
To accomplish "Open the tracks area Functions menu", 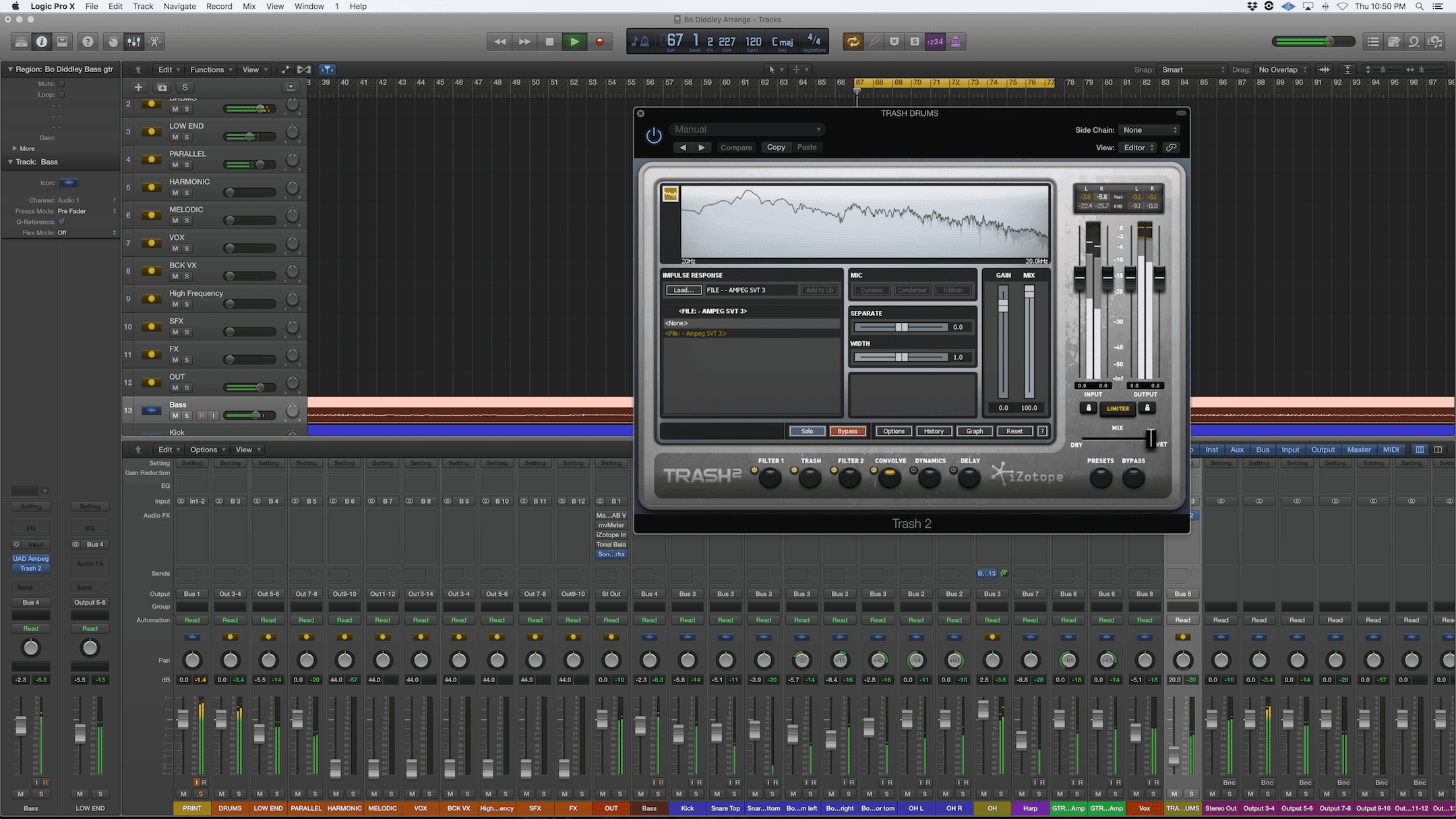I will point(211,69).
